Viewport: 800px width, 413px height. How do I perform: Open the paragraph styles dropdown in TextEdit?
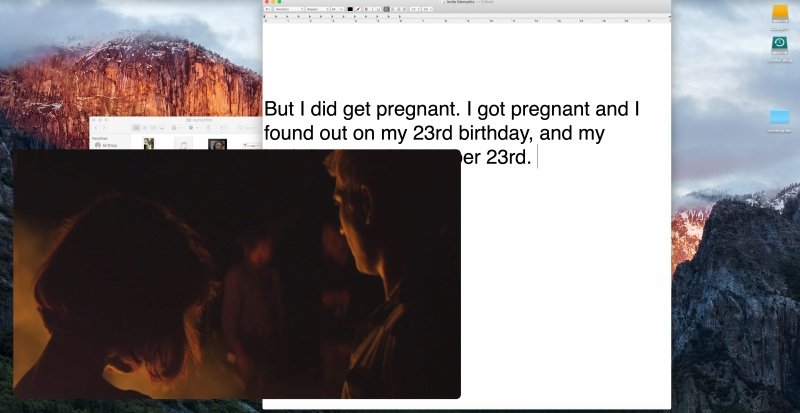pyautogui.click(x=268, y=9)
